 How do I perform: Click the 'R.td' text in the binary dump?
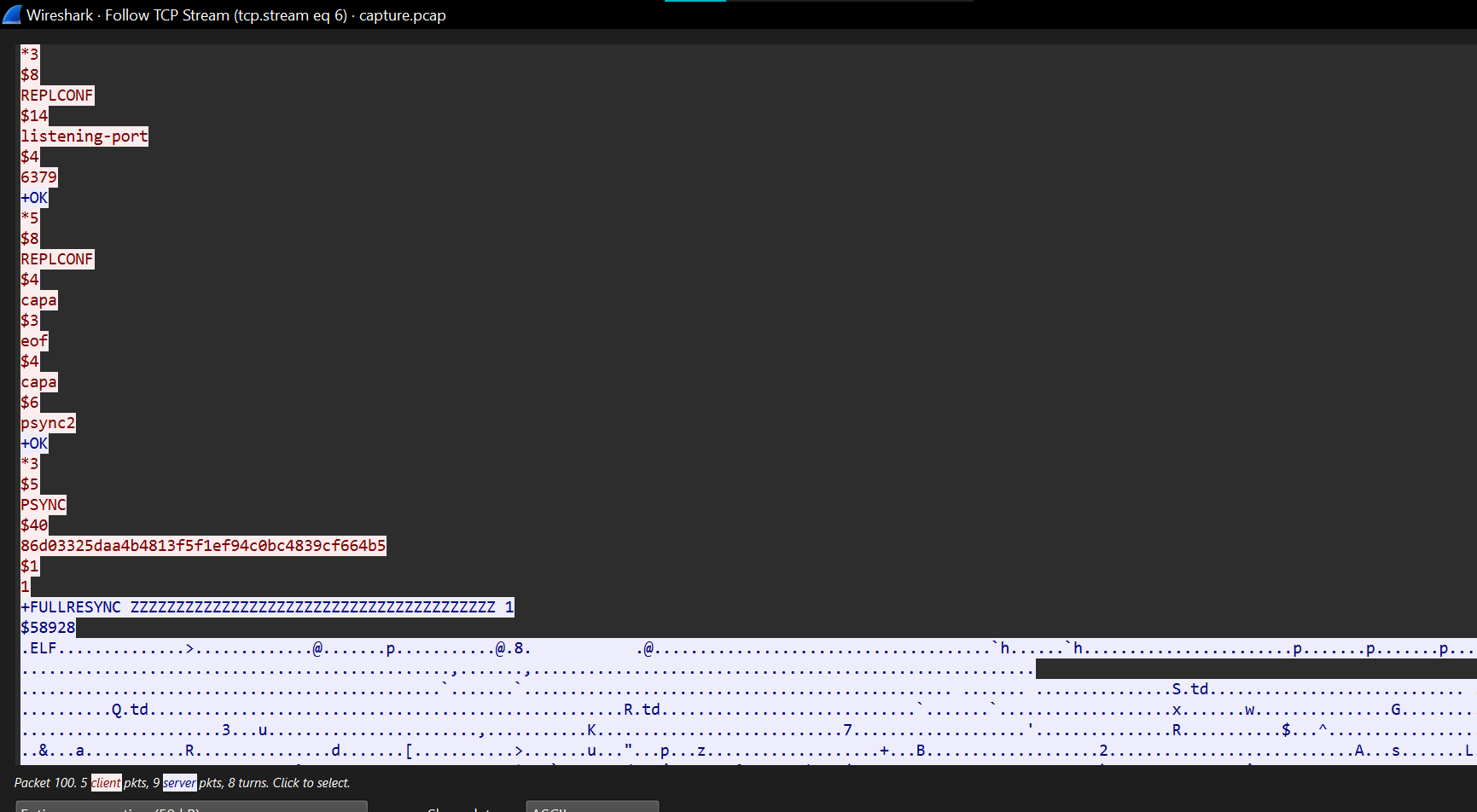coord(642,710)
